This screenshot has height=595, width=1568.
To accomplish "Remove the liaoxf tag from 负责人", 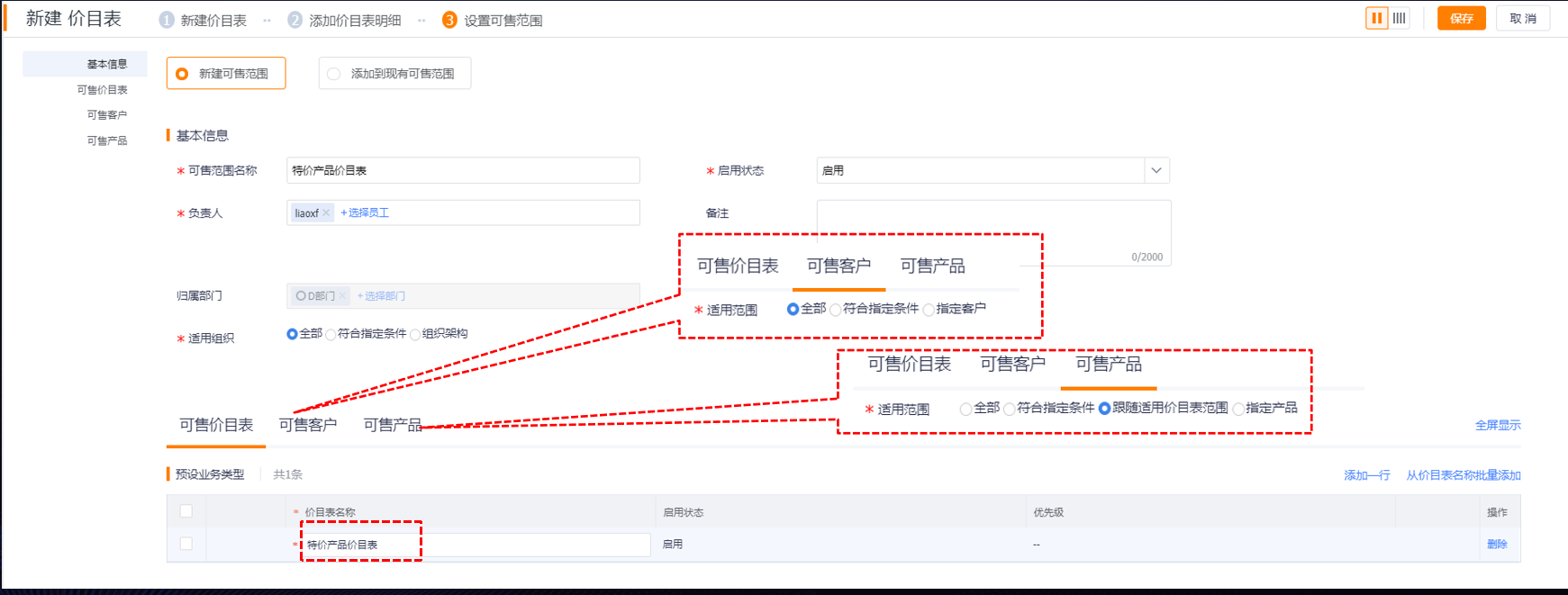I will point(326,213).
